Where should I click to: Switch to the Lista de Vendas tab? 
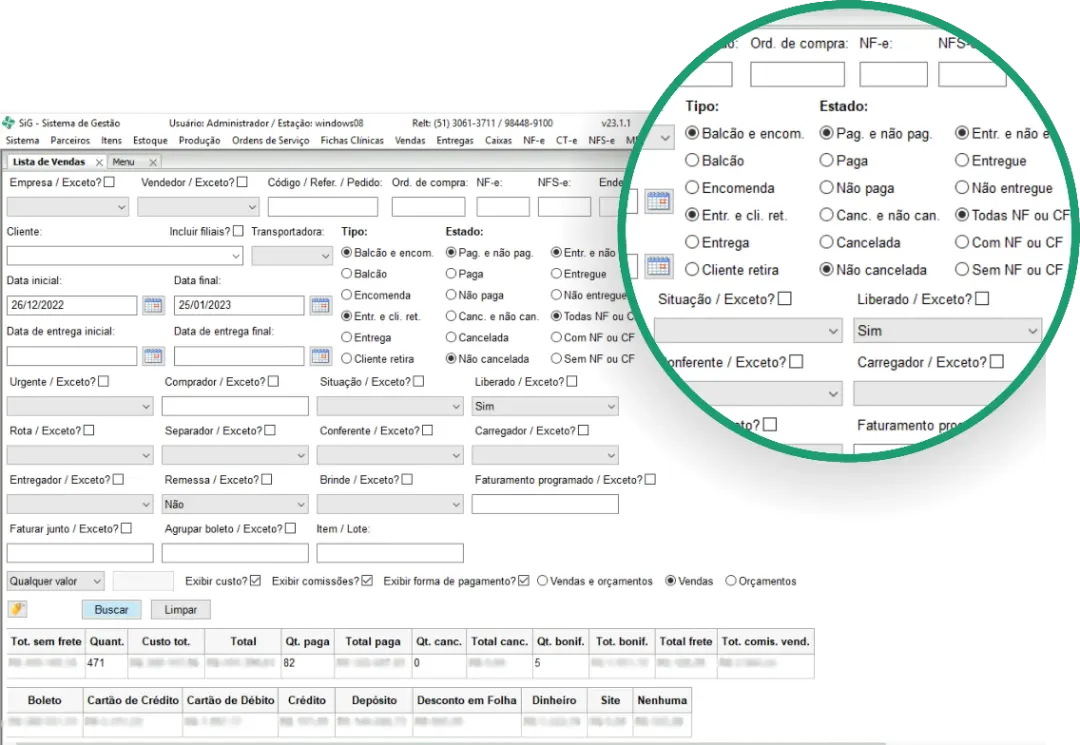(x=50, y=162)
